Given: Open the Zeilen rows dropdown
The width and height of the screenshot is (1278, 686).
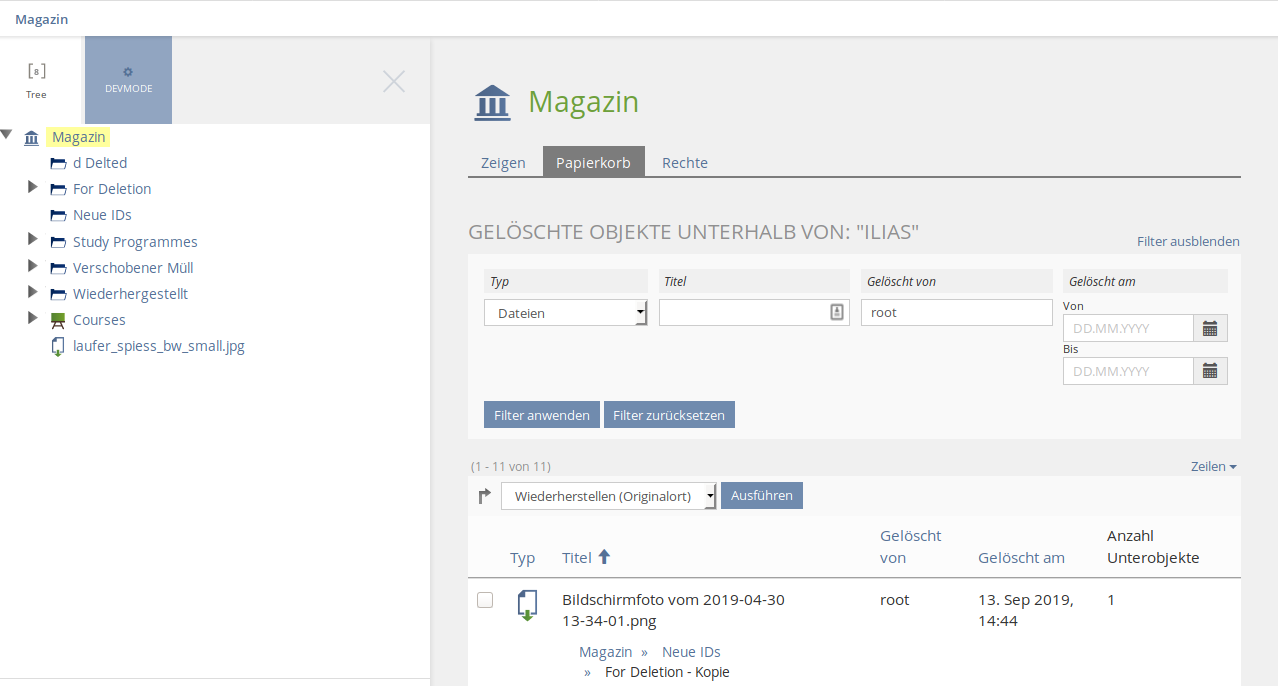Looking at the screenshot, I should point(1213,467).
